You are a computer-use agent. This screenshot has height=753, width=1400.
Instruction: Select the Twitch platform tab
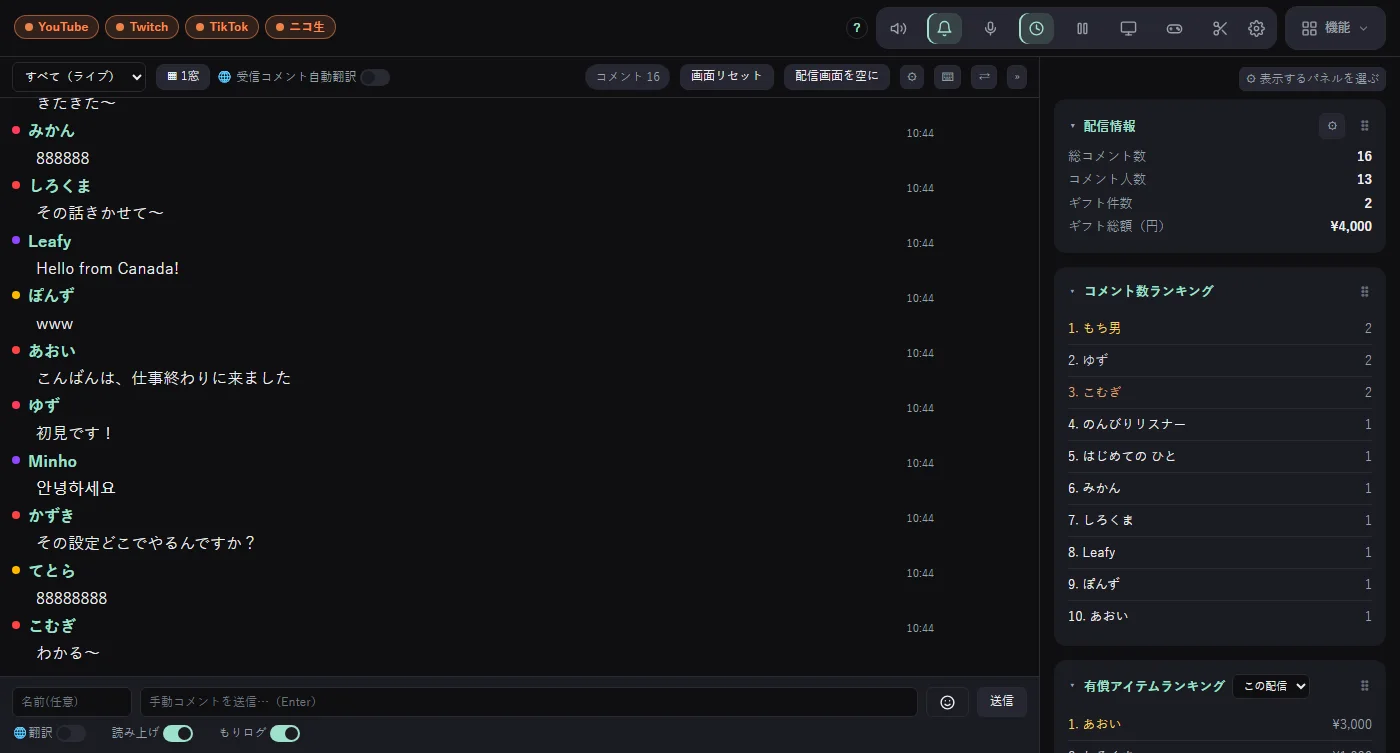(x=142, y=27)
